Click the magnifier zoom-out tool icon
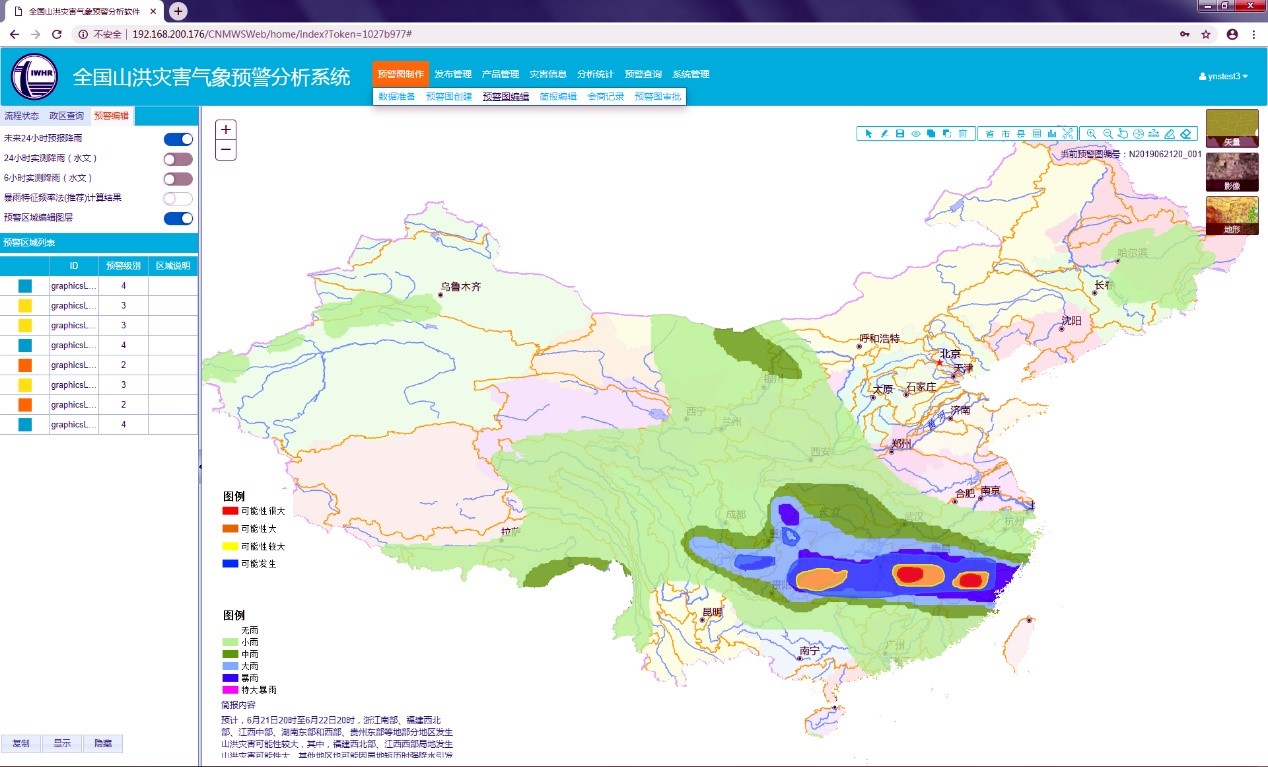1268x767 pixels. point(1107,133)
